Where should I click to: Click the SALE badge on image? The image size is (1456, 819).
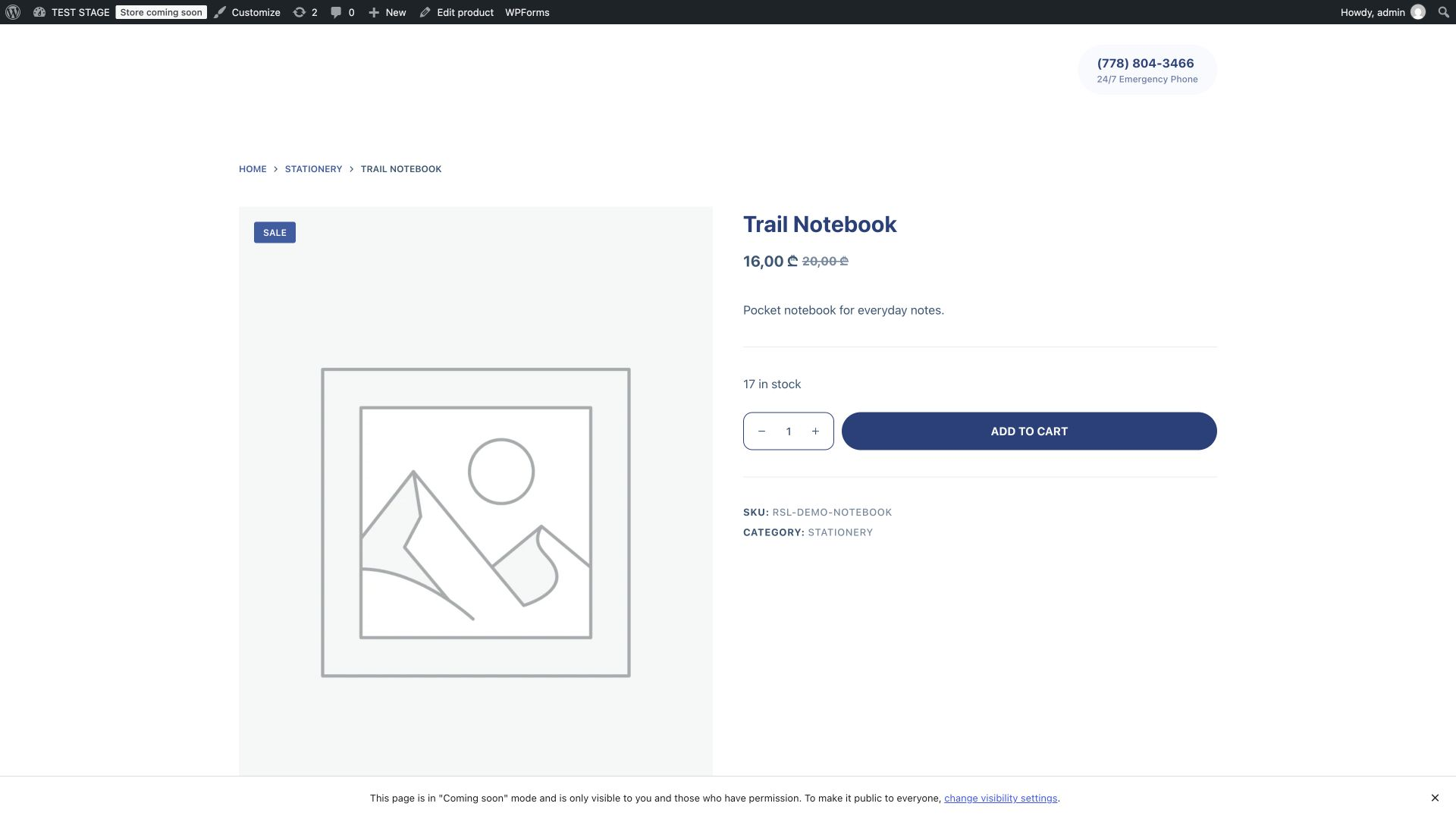point(275,233)
